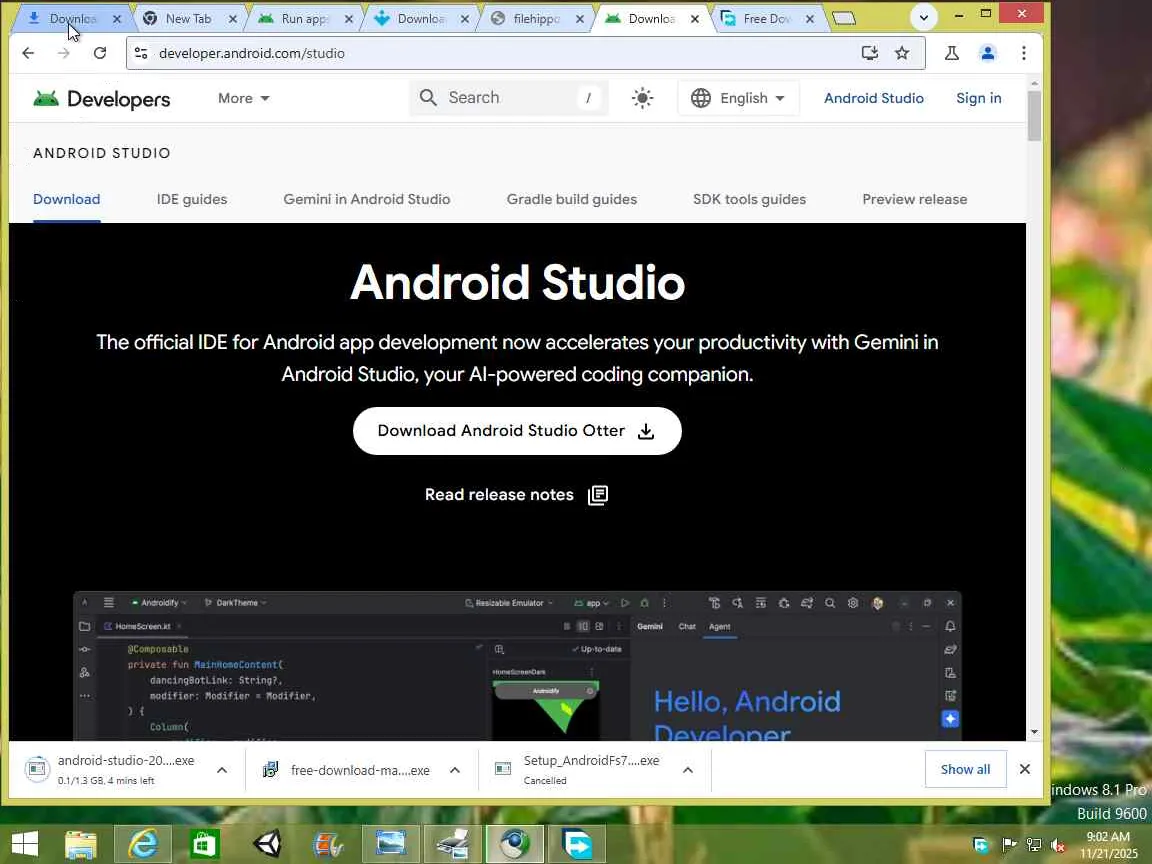
Task: Expand options for Setup_AndroidFs7 exe download
Action: 688,770
